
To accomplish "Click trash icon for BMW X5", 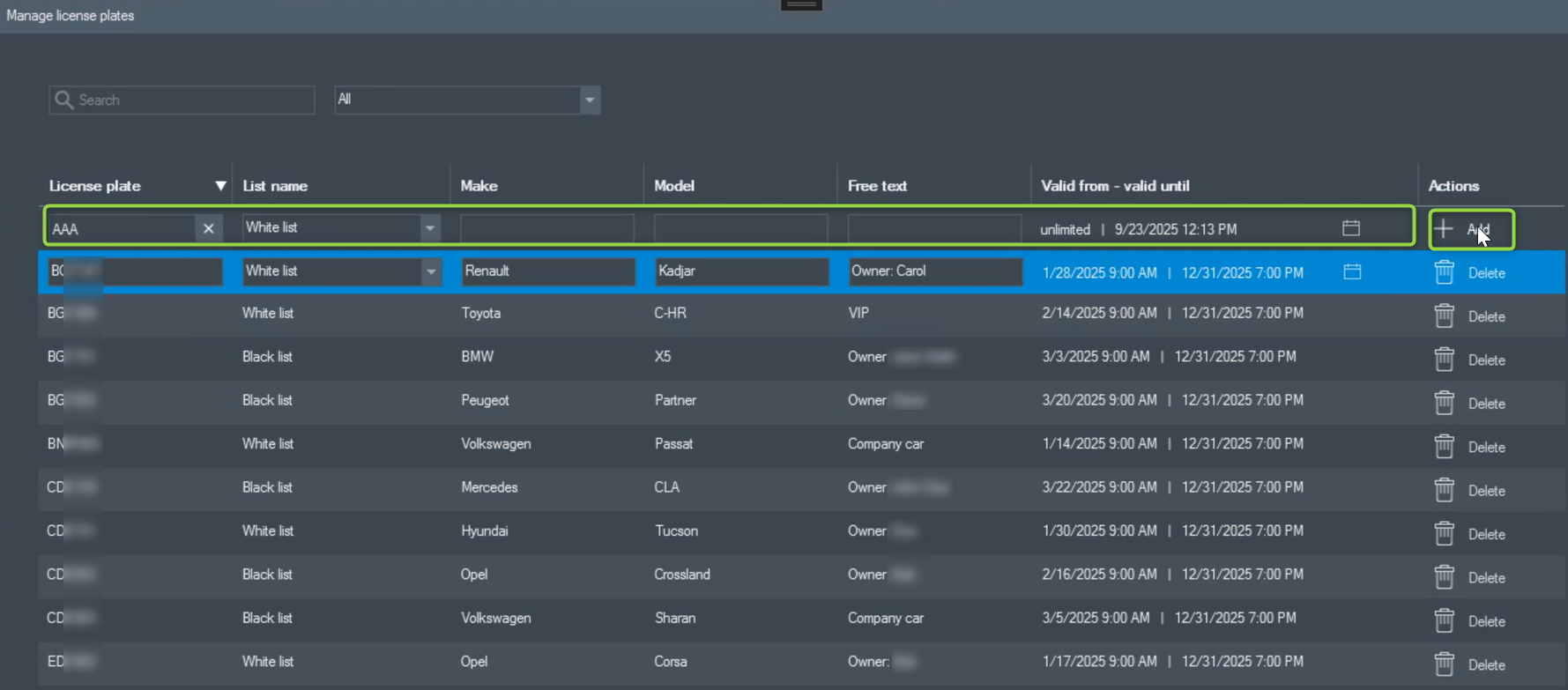I will point(1444,360).
